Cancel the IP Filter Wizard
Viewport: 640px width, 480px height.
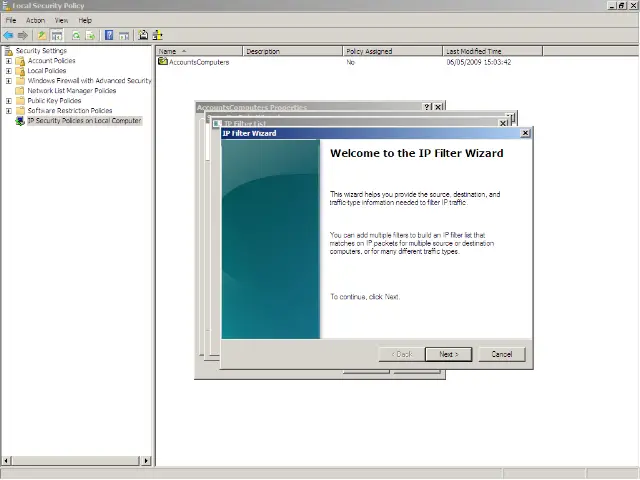click(501, 354)
